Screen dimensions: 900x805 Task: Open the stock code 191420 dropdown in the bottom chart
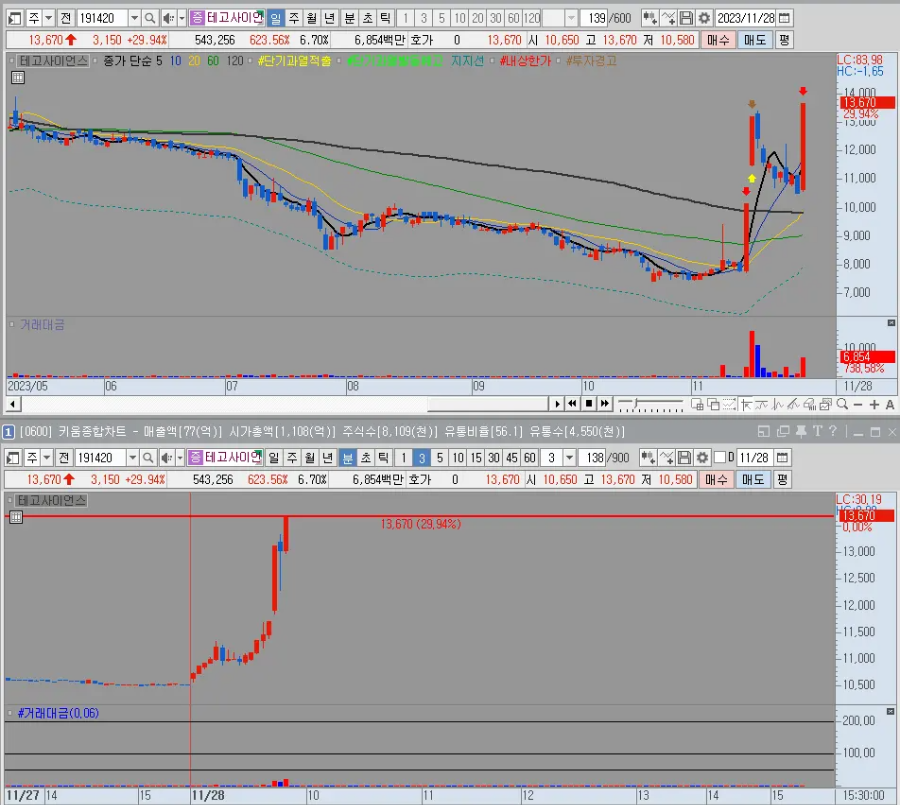click(x=133, y=458)
